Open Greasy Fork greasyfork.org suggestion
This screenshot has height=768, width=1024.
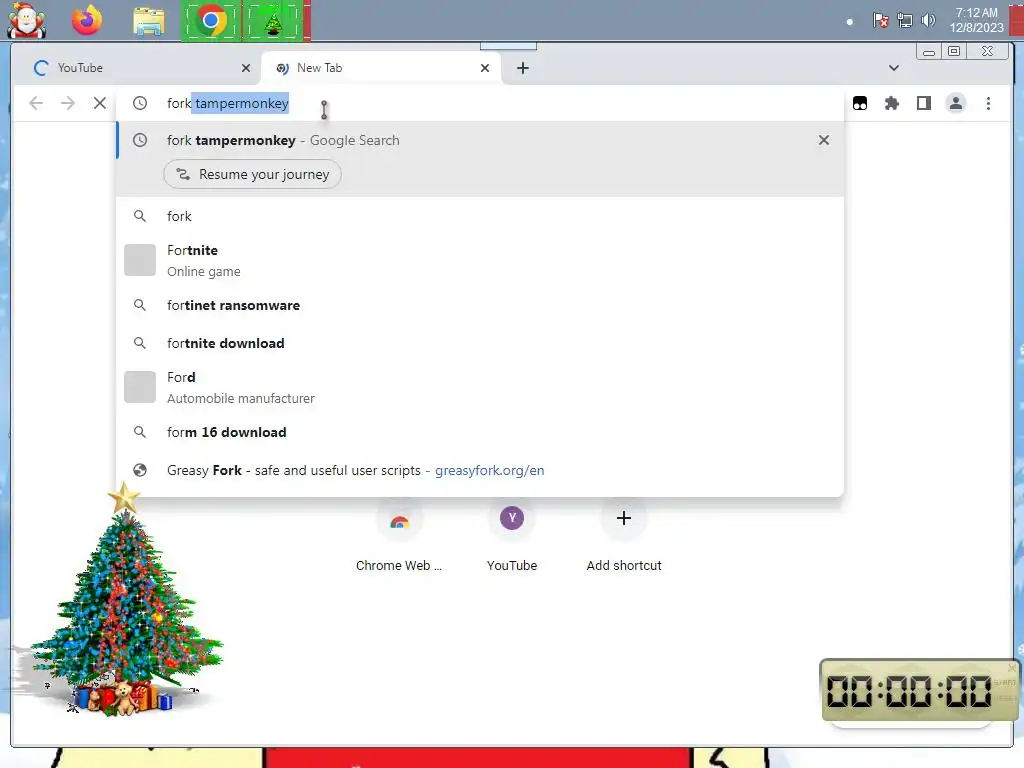[x=480, y=470]
